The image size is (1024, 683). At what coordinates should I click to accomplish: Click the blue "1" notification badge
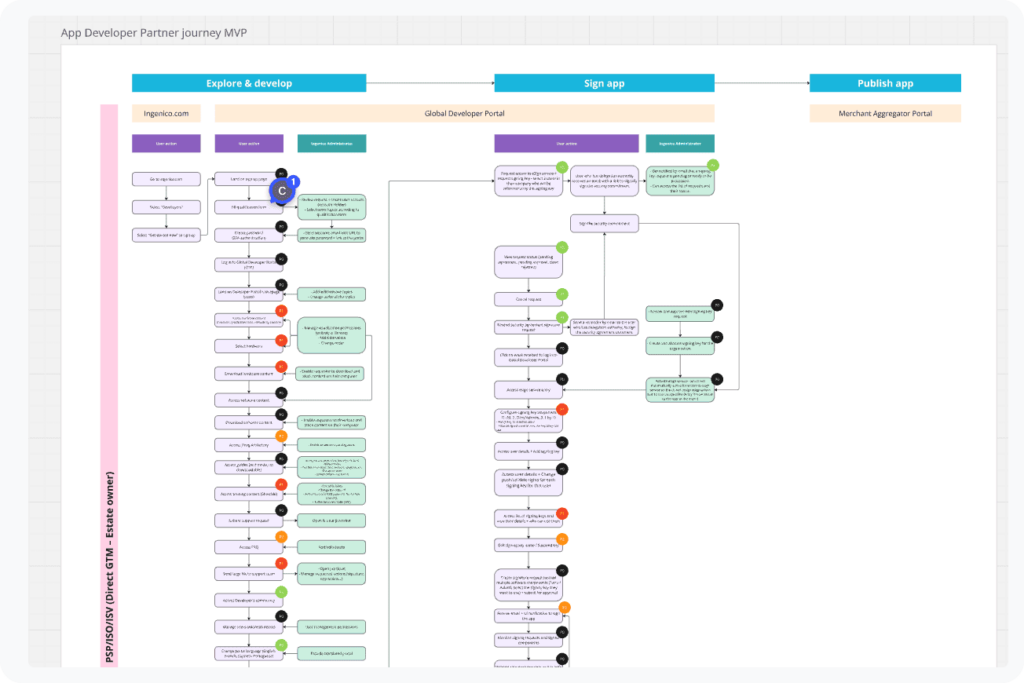point(293,182)
